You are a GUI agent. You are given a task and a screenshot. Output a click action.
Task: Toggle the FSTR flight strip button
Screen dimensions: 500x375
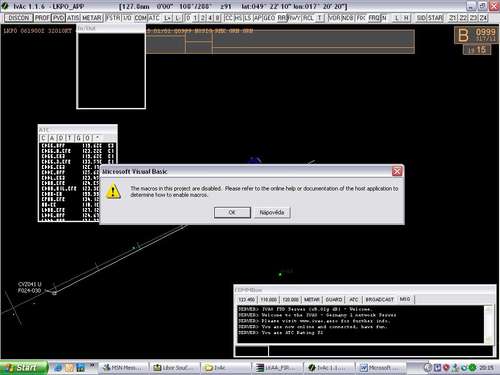pos(113,18)
